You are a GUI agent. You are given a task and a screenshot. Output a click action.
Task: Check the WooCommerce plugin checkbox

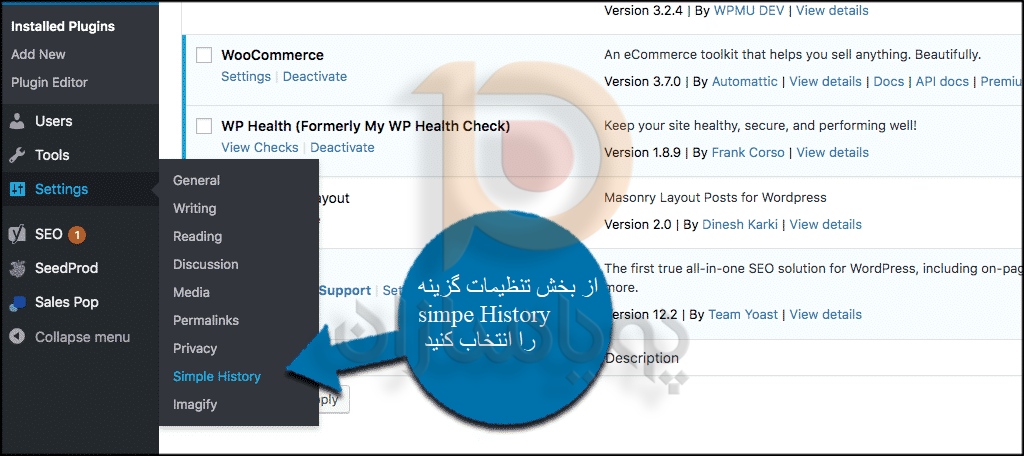pos(204,55)
